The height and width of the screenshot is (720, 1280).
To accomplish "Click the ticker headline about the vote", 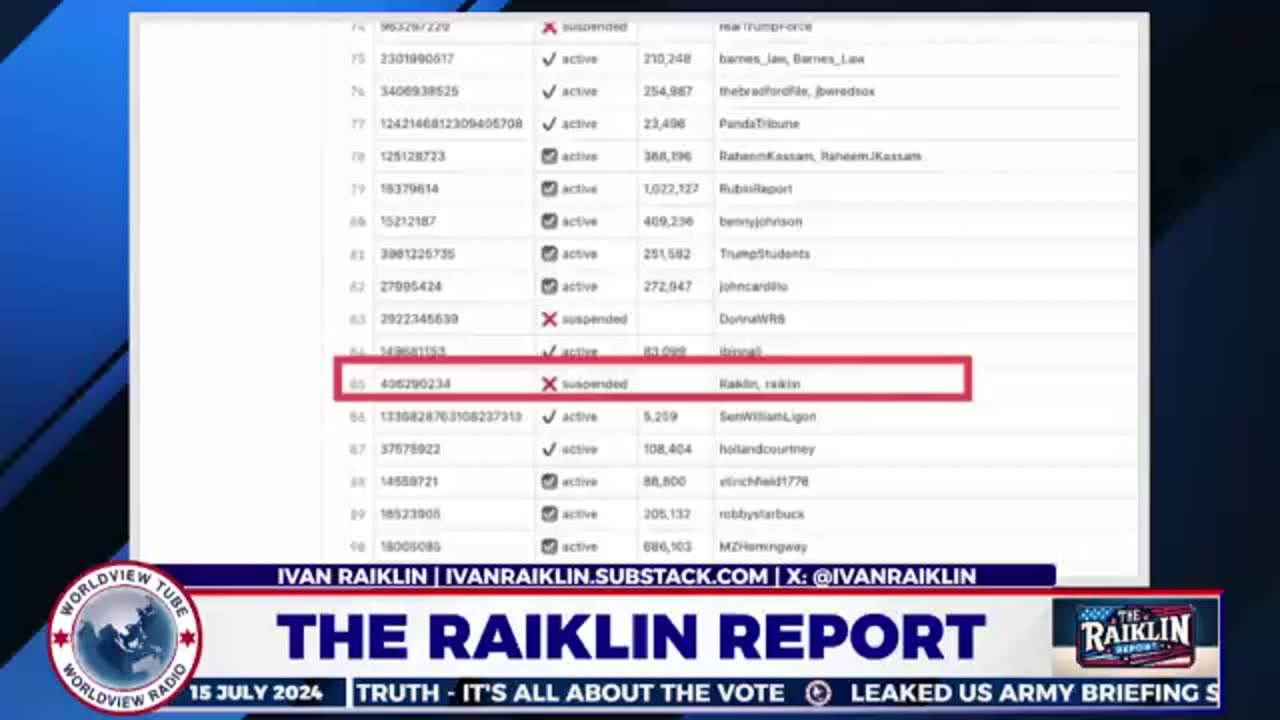I will [x=570, y=693].
